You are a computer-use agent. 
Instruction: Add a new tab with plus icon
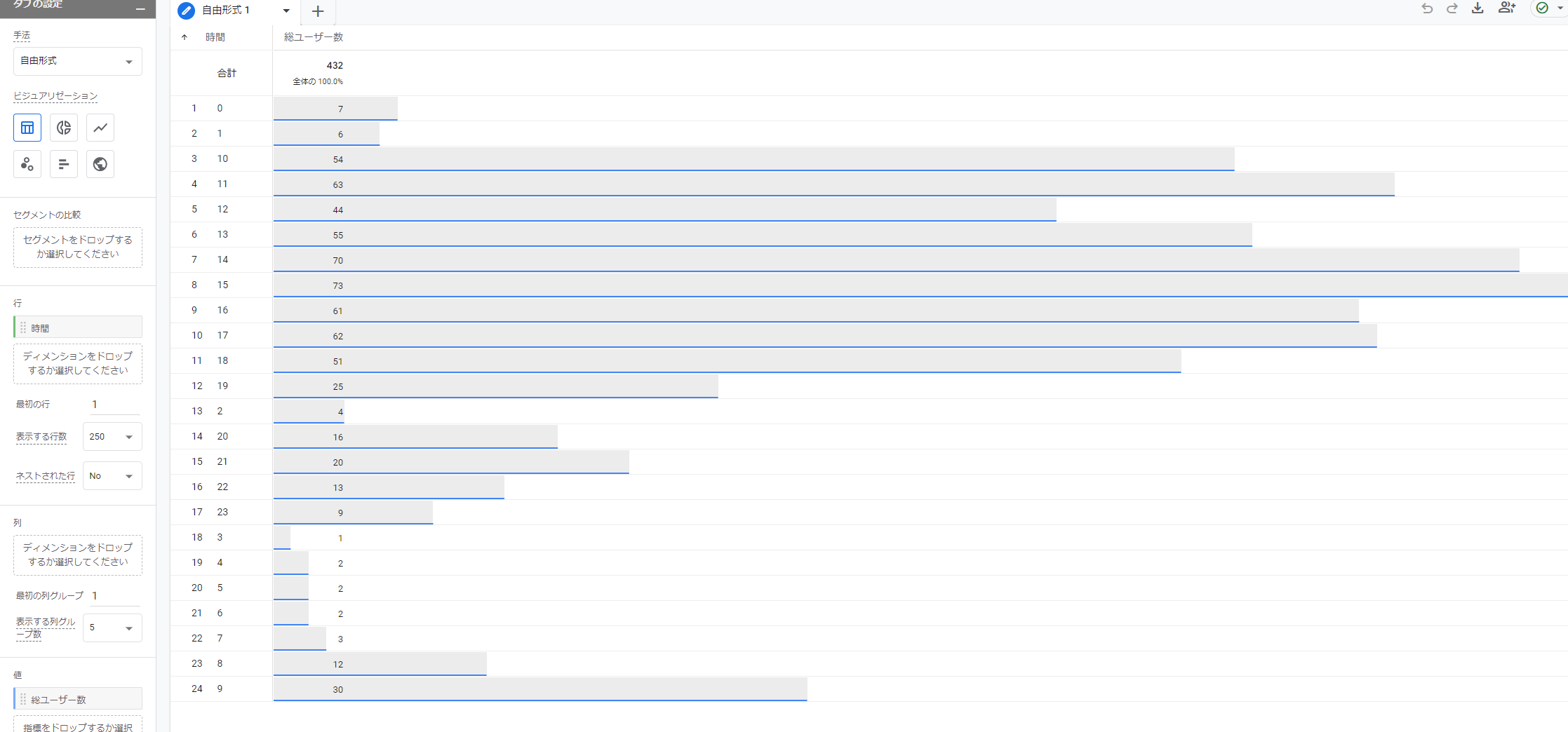pos(318,11)
